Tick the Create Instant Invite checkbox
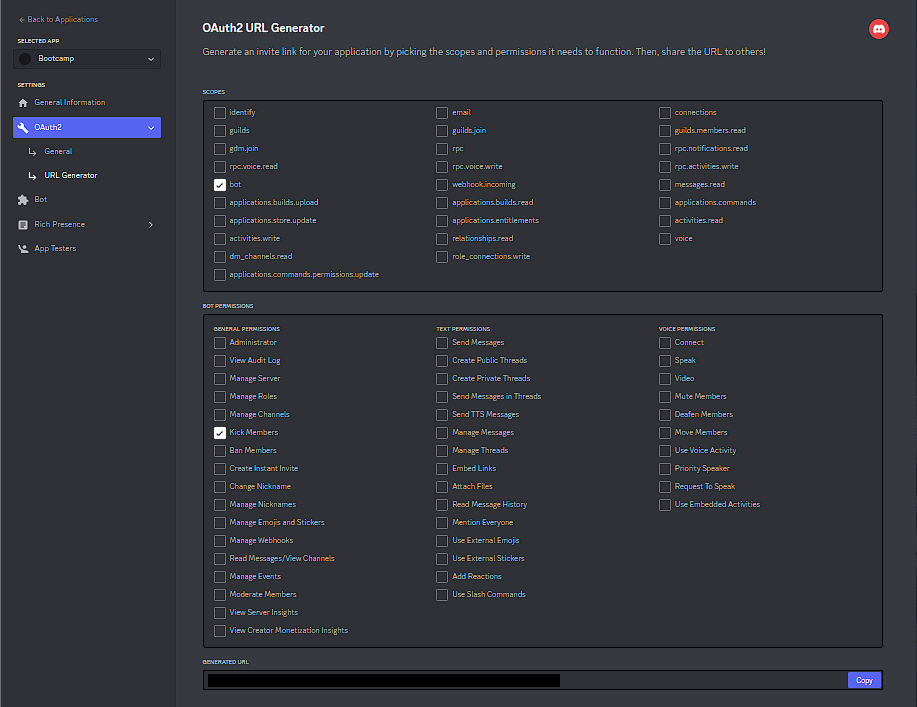The width and height of the screenshot is (917, 707). coord(220,469)
